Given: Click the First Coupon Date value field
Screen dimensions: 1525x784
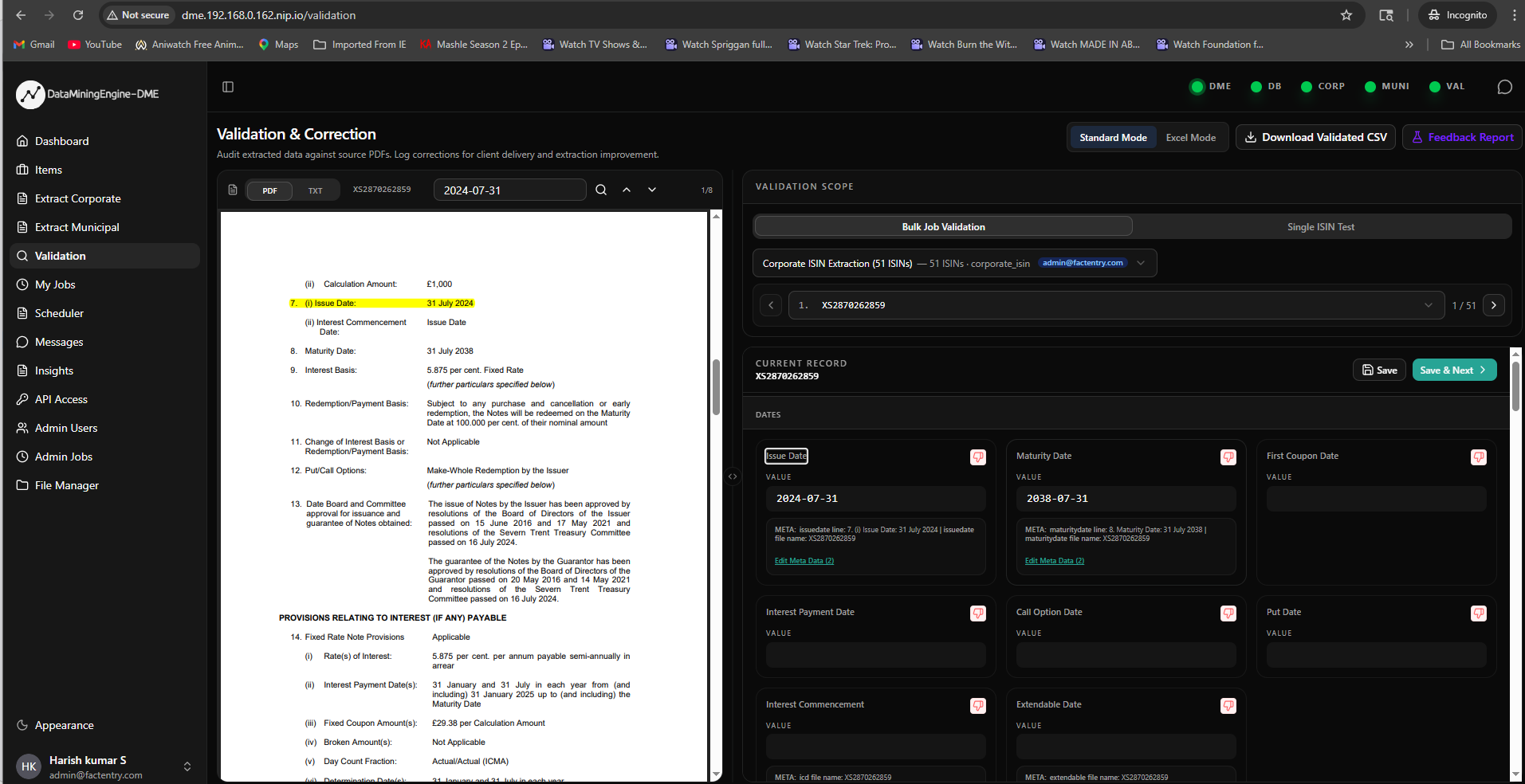Looking at the screenshot, I should tap(1376, 499).
